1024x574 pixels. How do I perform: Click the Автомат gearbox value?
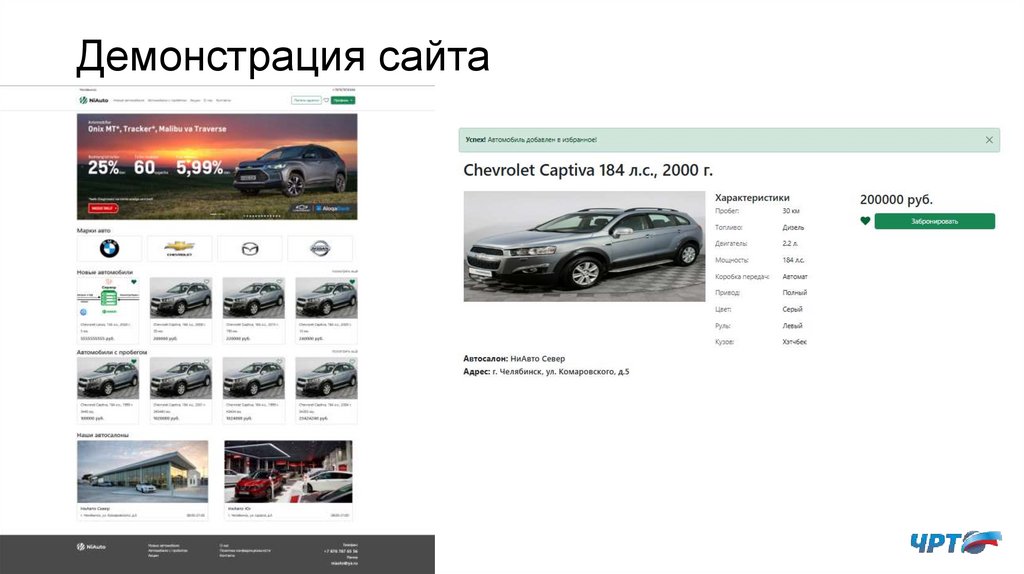(795, 276)
